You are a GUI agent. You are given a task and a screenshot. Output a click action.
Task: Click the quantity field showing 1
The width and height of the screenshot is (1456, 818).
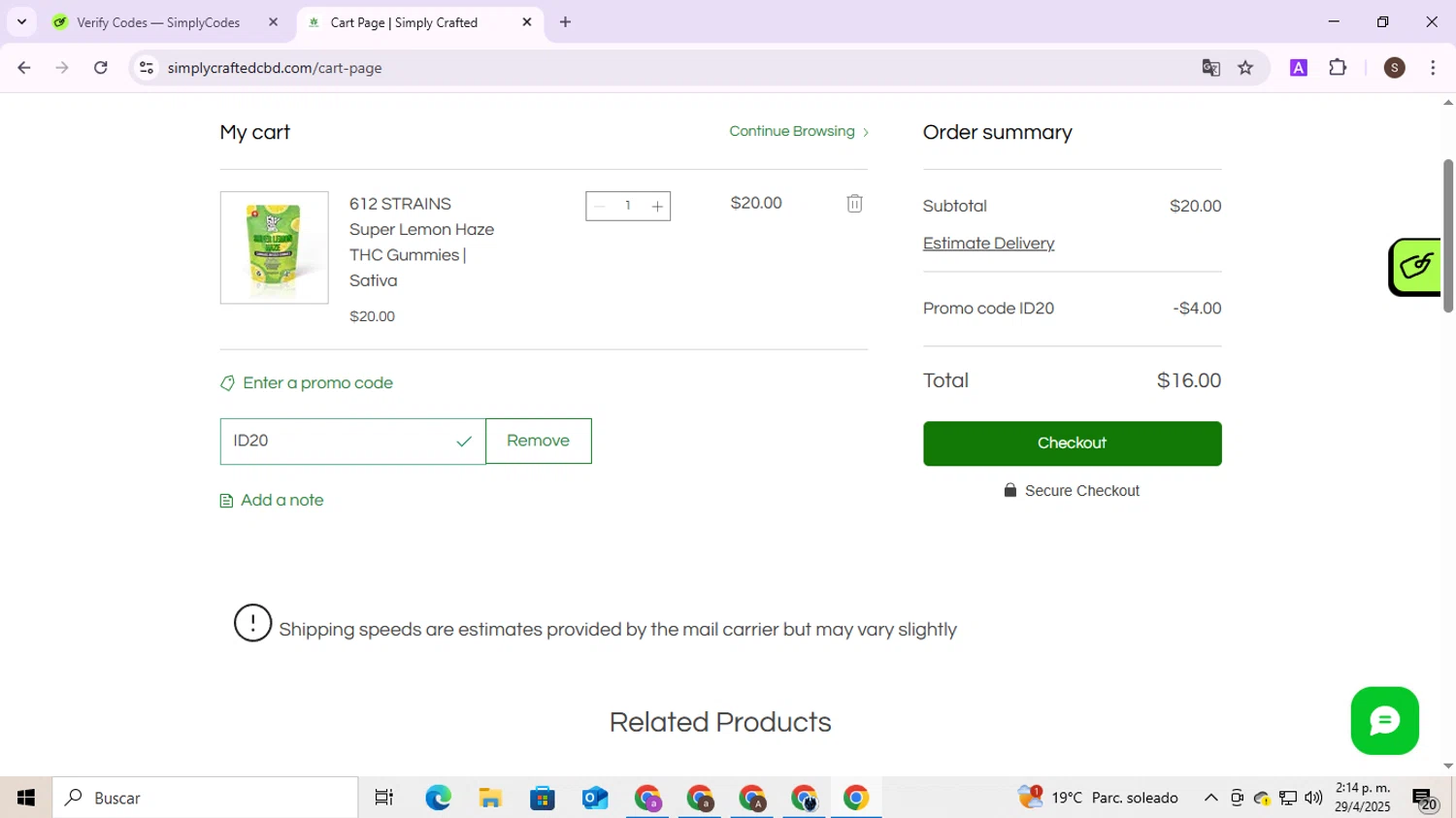tap(628, 206)
